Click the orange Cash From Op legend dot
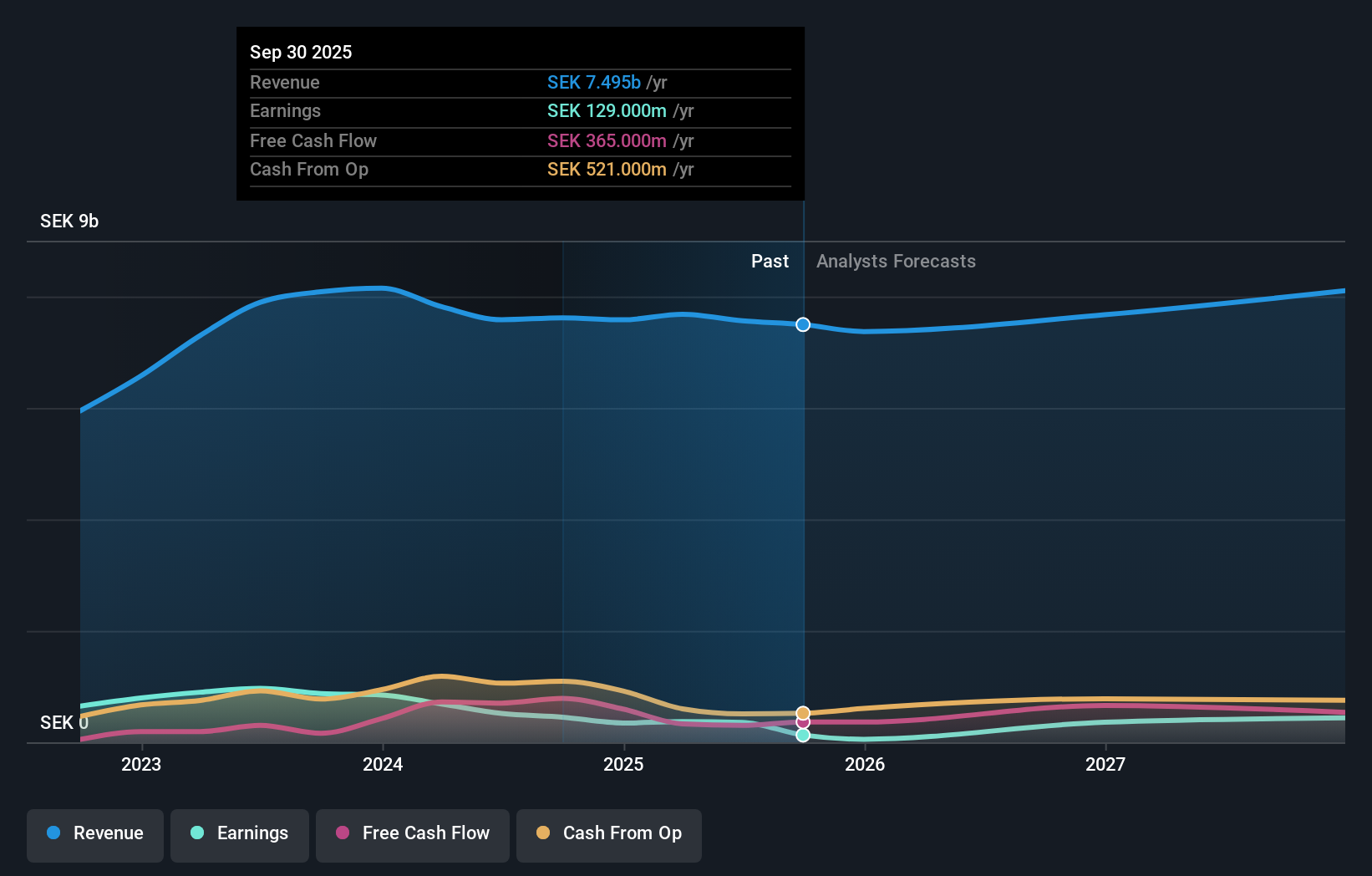This screenshot has width=1372, height=876. (544, 834)
